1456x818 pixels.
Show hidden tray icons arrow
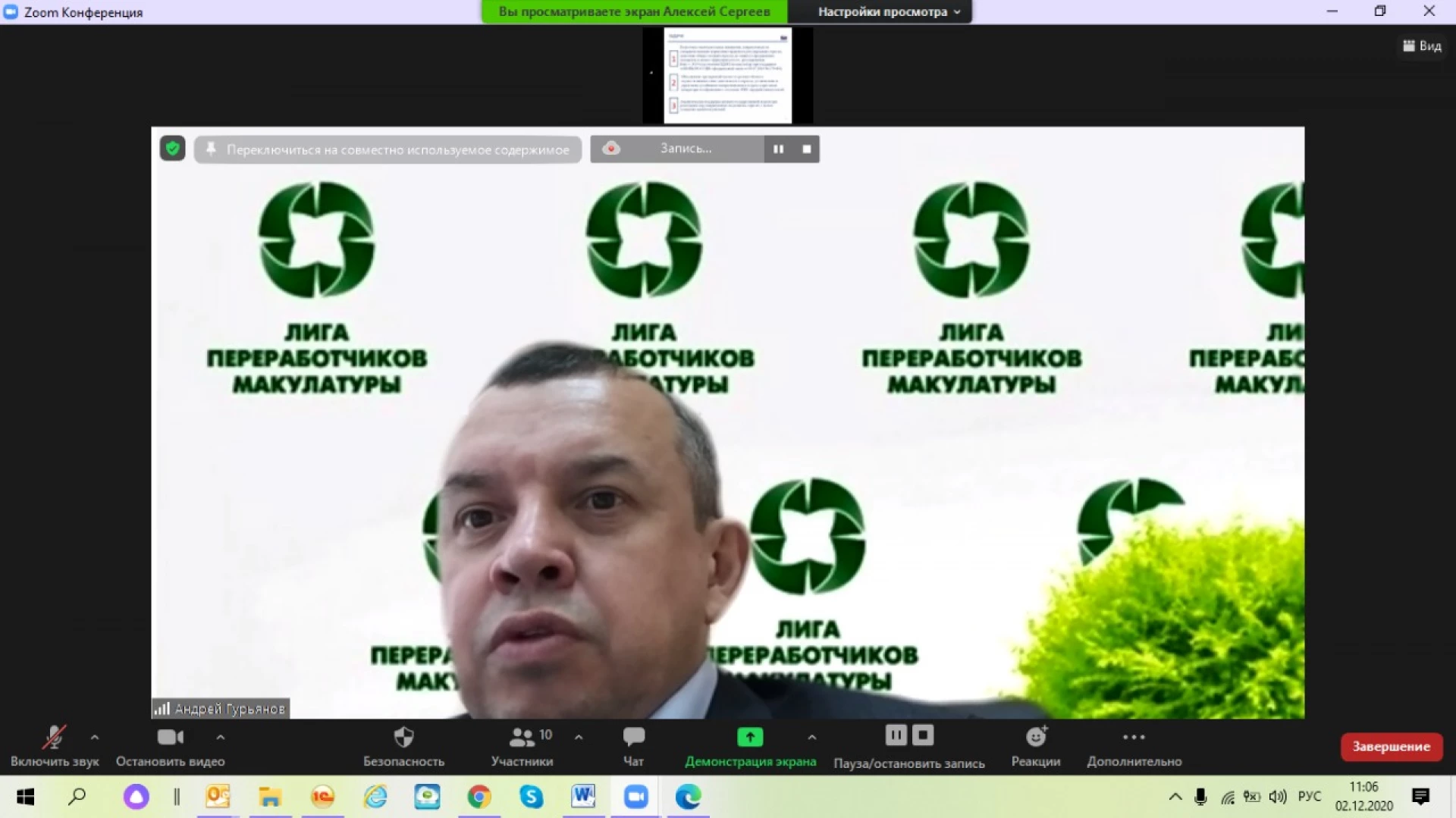tap(1175, 797)
